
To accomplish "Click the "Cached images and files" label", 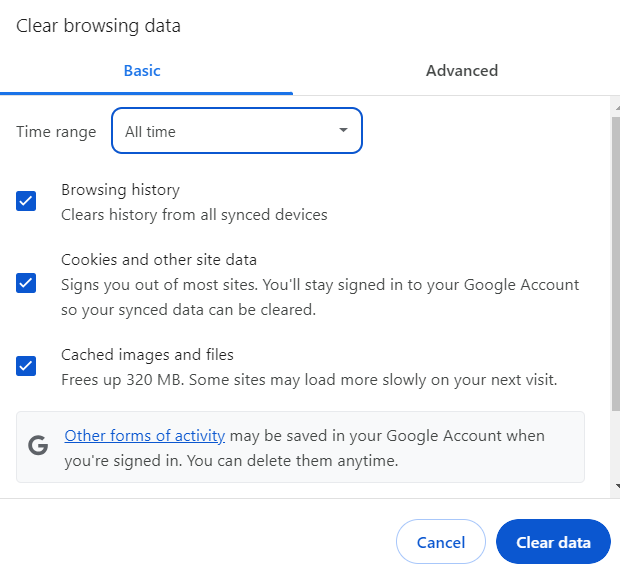I will [147, 355].
